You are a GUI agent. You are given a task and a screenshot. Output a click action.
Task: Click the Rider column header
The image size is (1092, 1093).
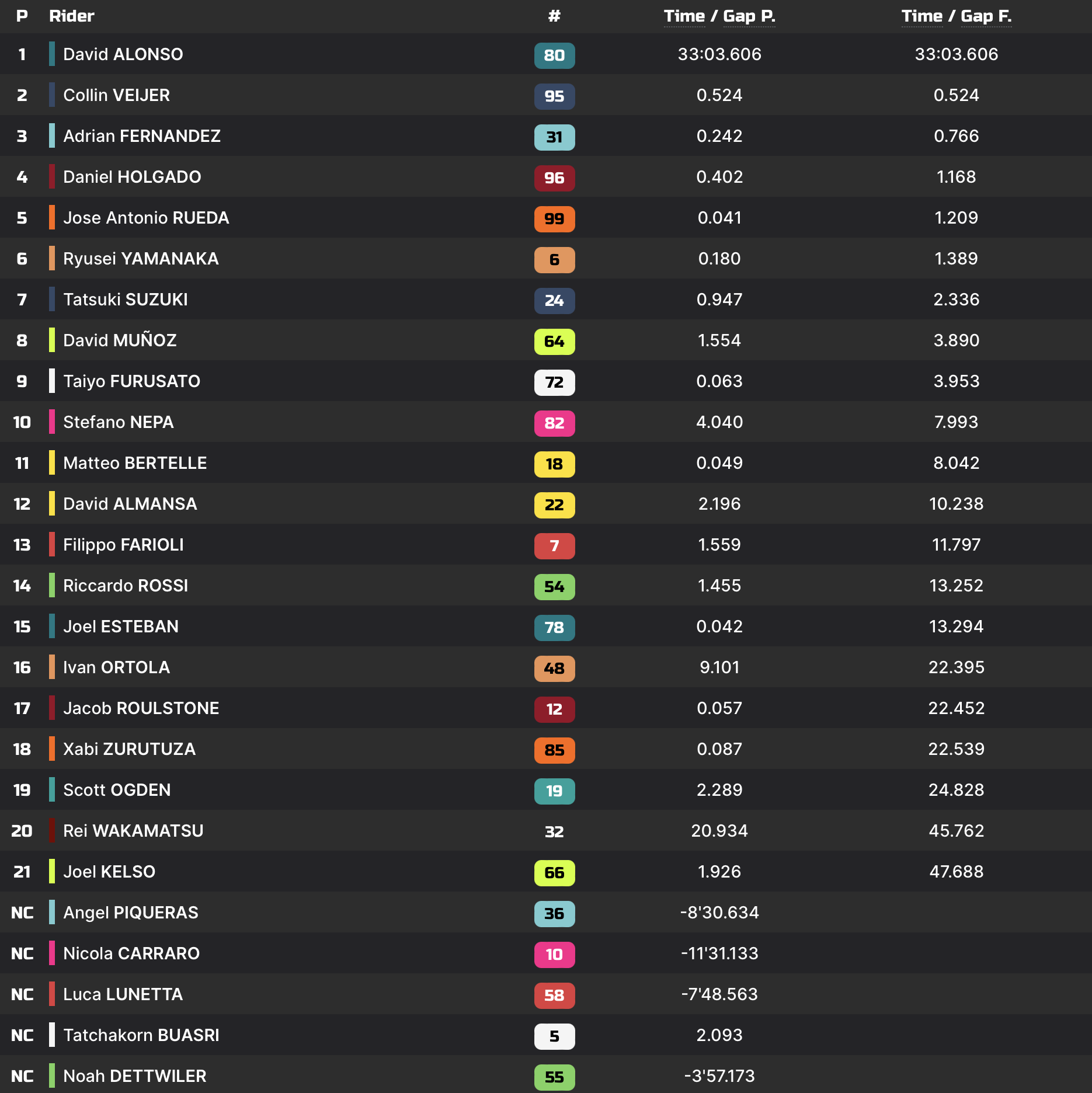(x=71, y=16)
